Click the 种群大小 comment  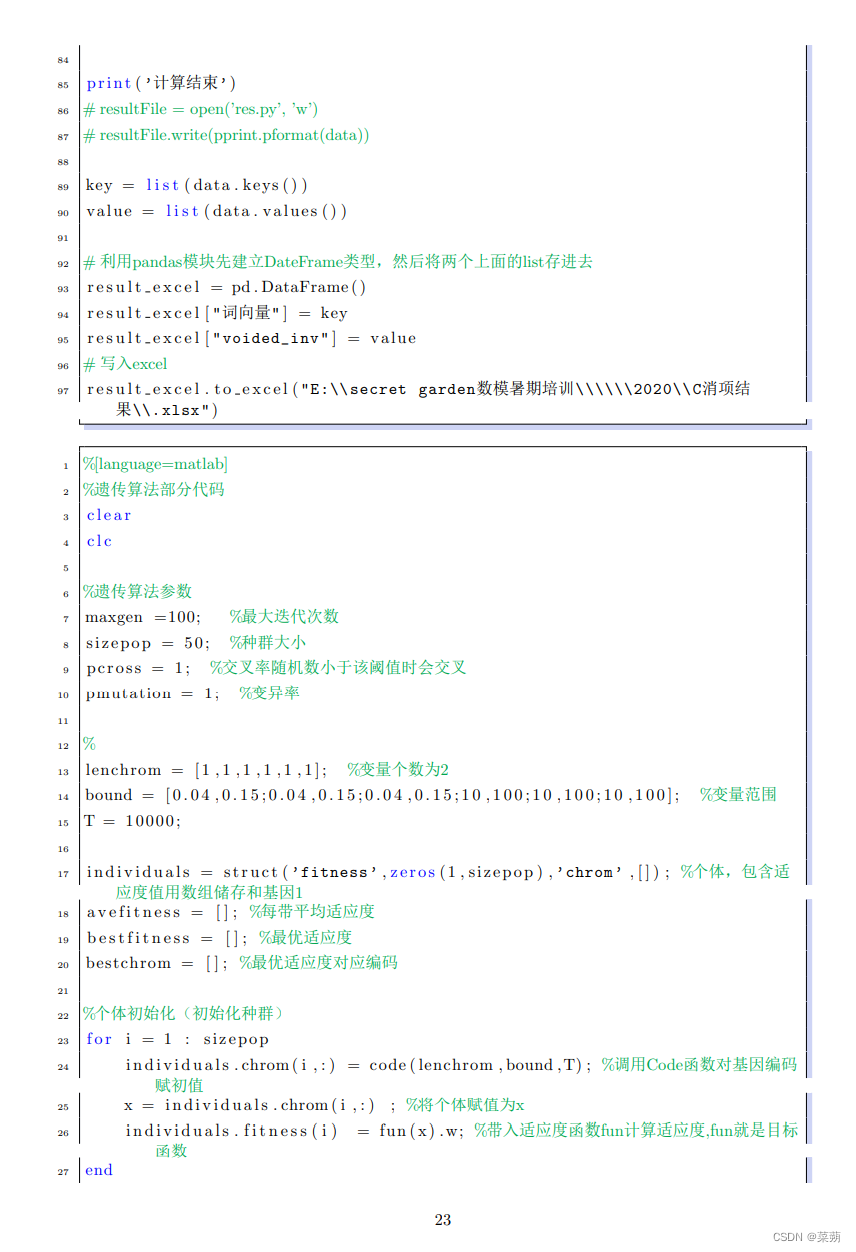point(268,643)
